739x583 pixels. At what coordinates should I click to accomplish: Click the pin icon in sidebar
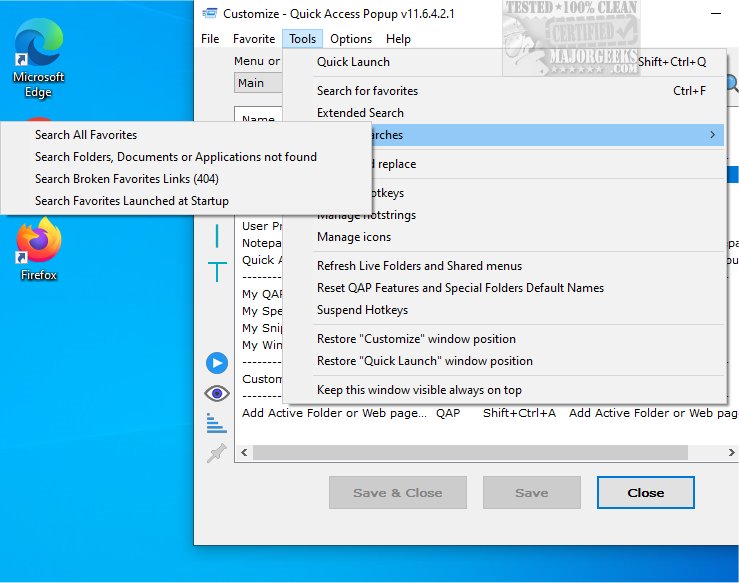click(217, 453)
